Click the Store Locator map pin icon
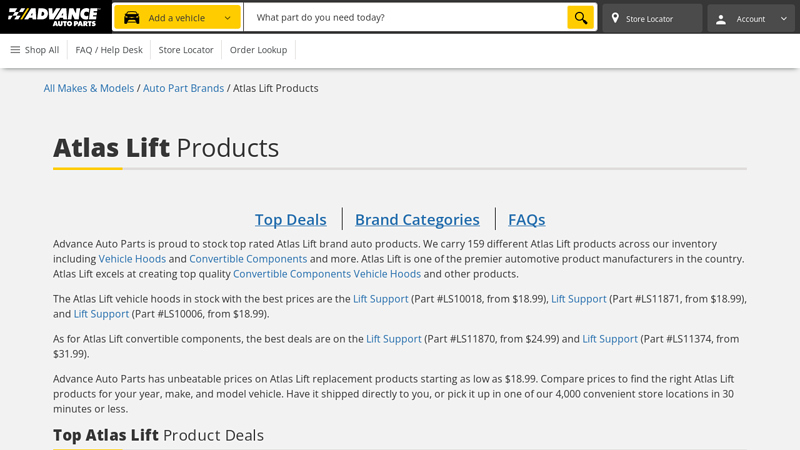The height and width of the screenshot is (450, 800). tap(615, 18)
